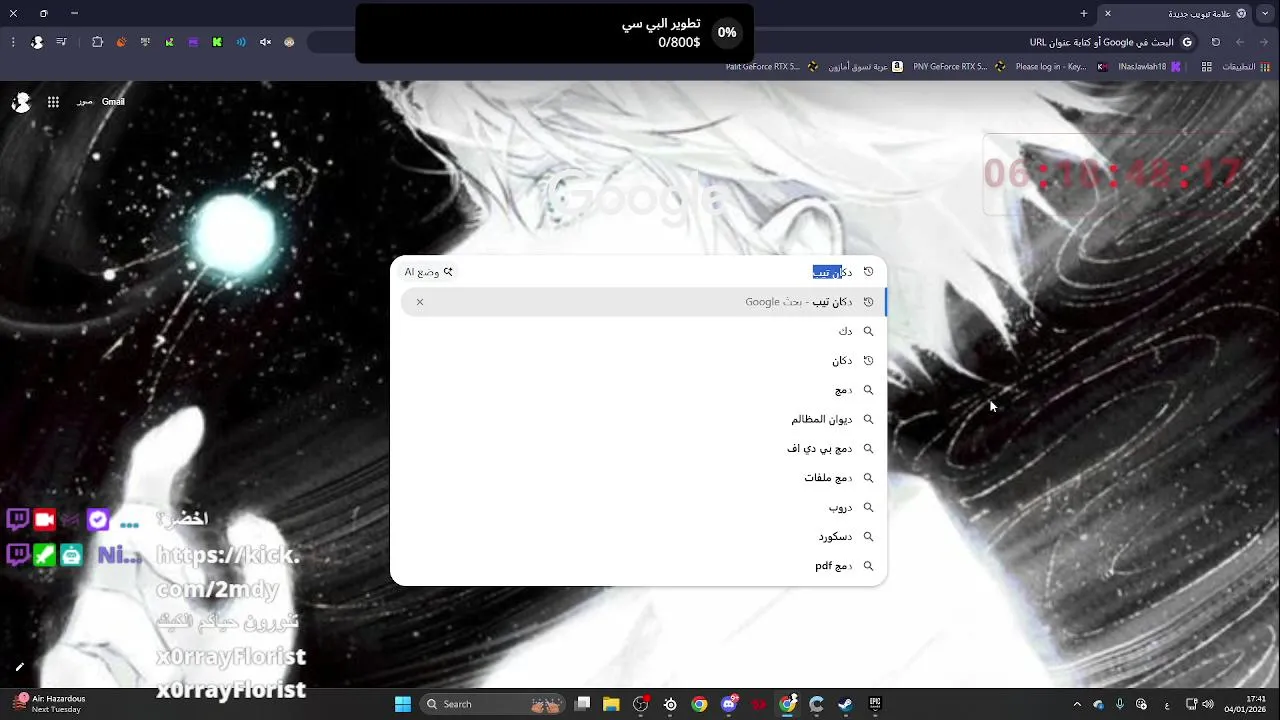Open the 'Air: Hazardous' weather widget
Viewport: 1280px width, 720px height.
click(x=50, y=704)
